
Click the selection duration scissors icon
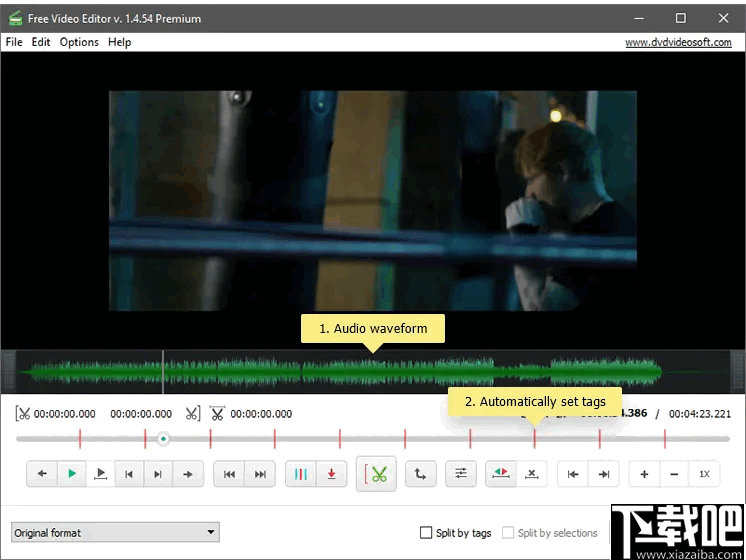[217, 413]
